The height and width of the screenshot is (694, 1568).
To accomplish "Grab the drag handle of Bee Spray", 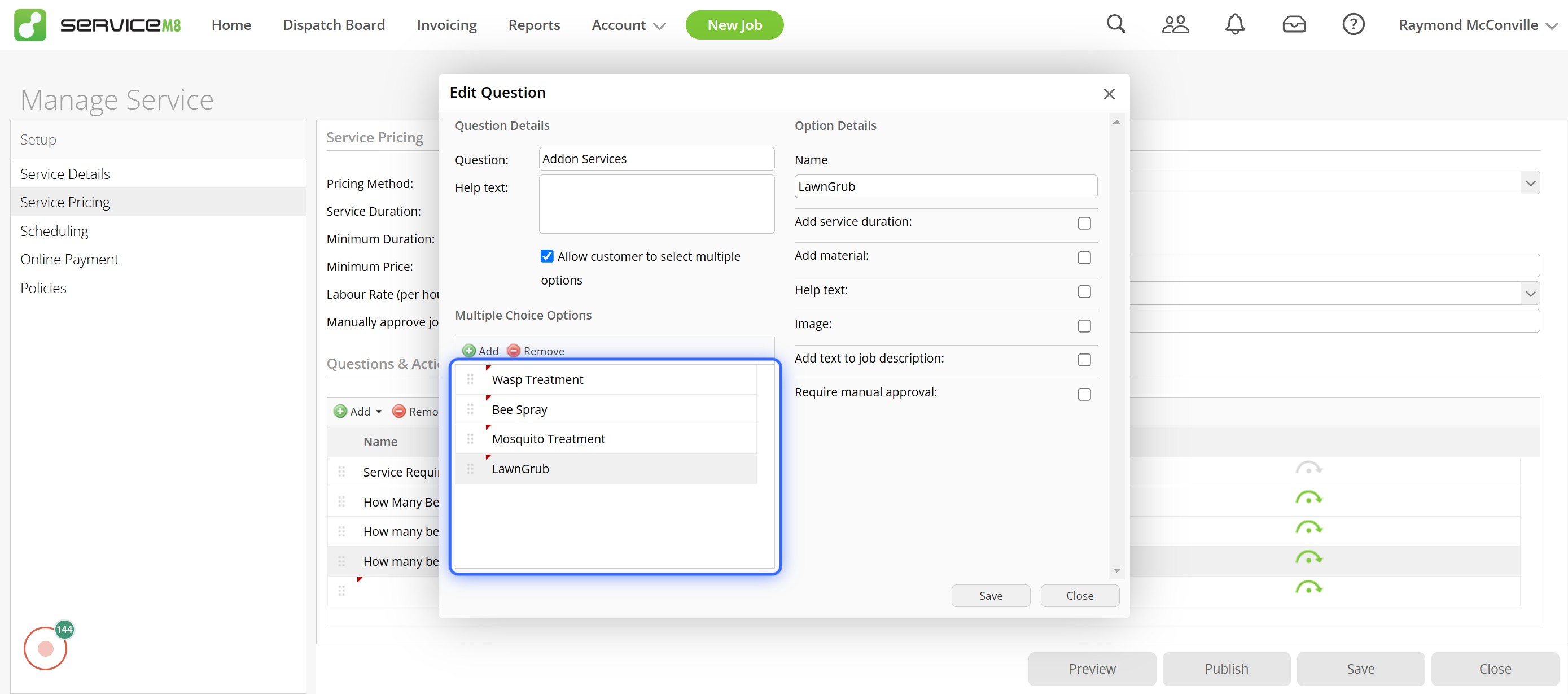I will [x=470, y=409].
